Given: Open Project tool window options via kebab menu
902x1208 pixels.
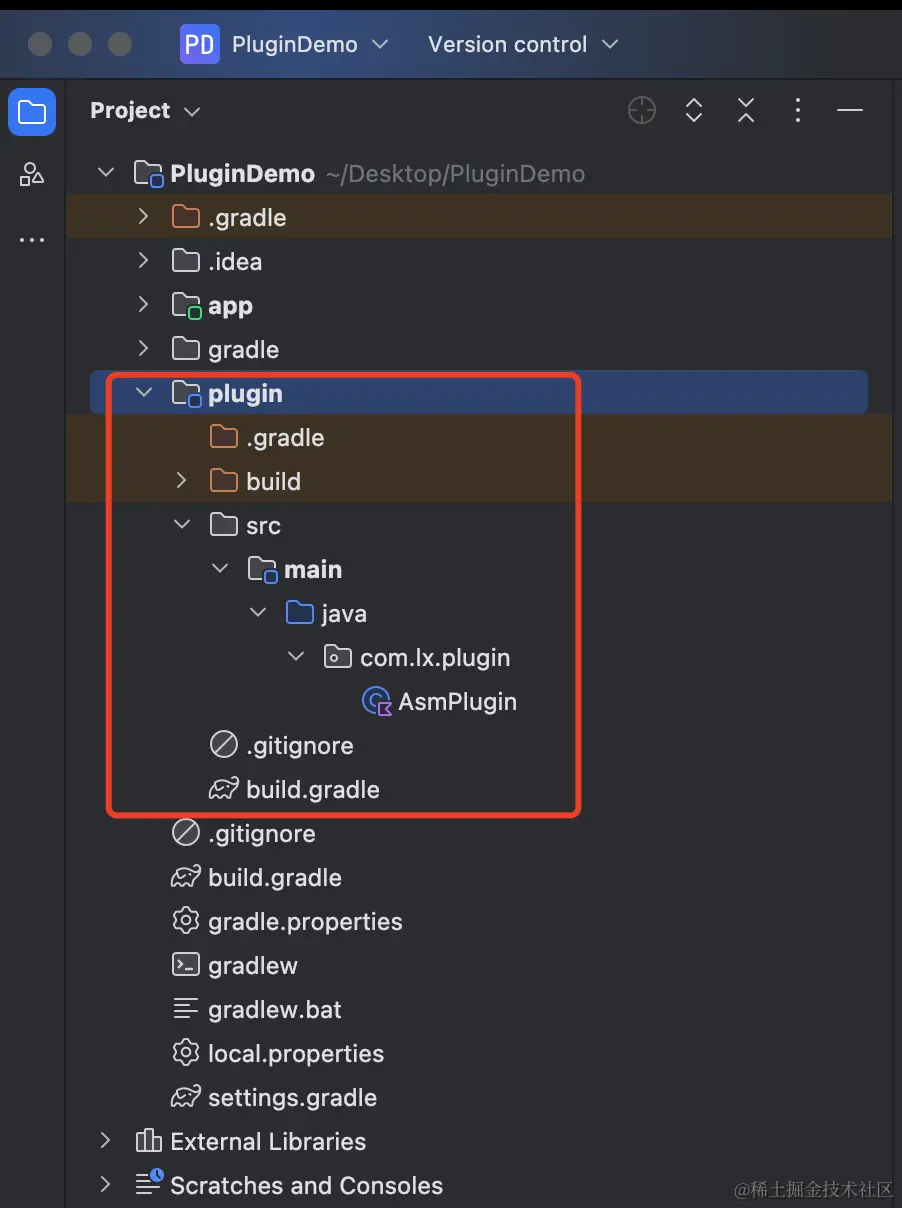Looking at the screenshot, I should tap(798, 110).
